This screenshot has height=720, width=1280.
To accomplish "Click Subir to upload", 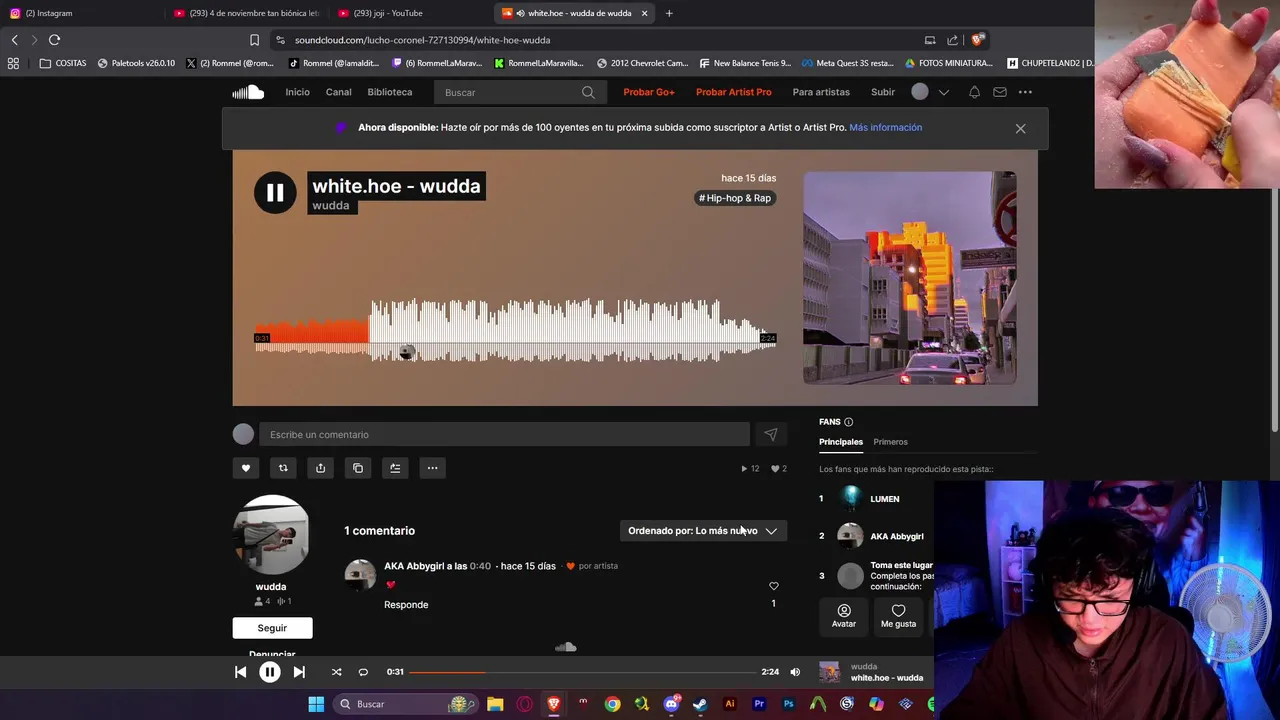I will pyautogui.click(x=883, y=92).
